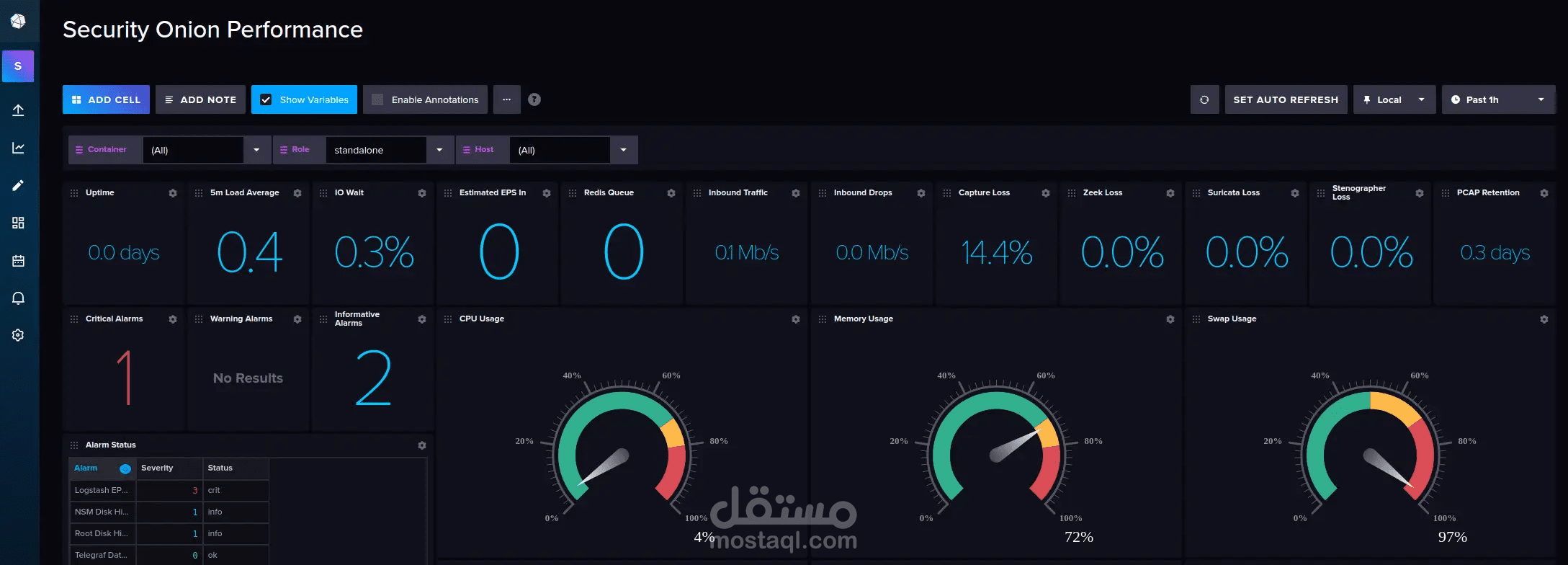Open Settings gear icon in sidebar

19,335
